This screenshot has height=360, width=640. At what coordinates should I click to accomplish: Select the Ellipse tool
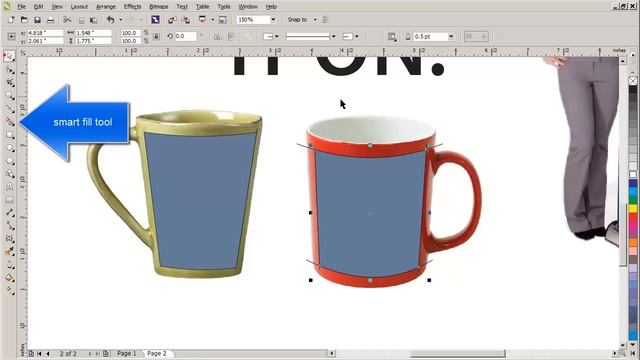[x=9, y=148]
